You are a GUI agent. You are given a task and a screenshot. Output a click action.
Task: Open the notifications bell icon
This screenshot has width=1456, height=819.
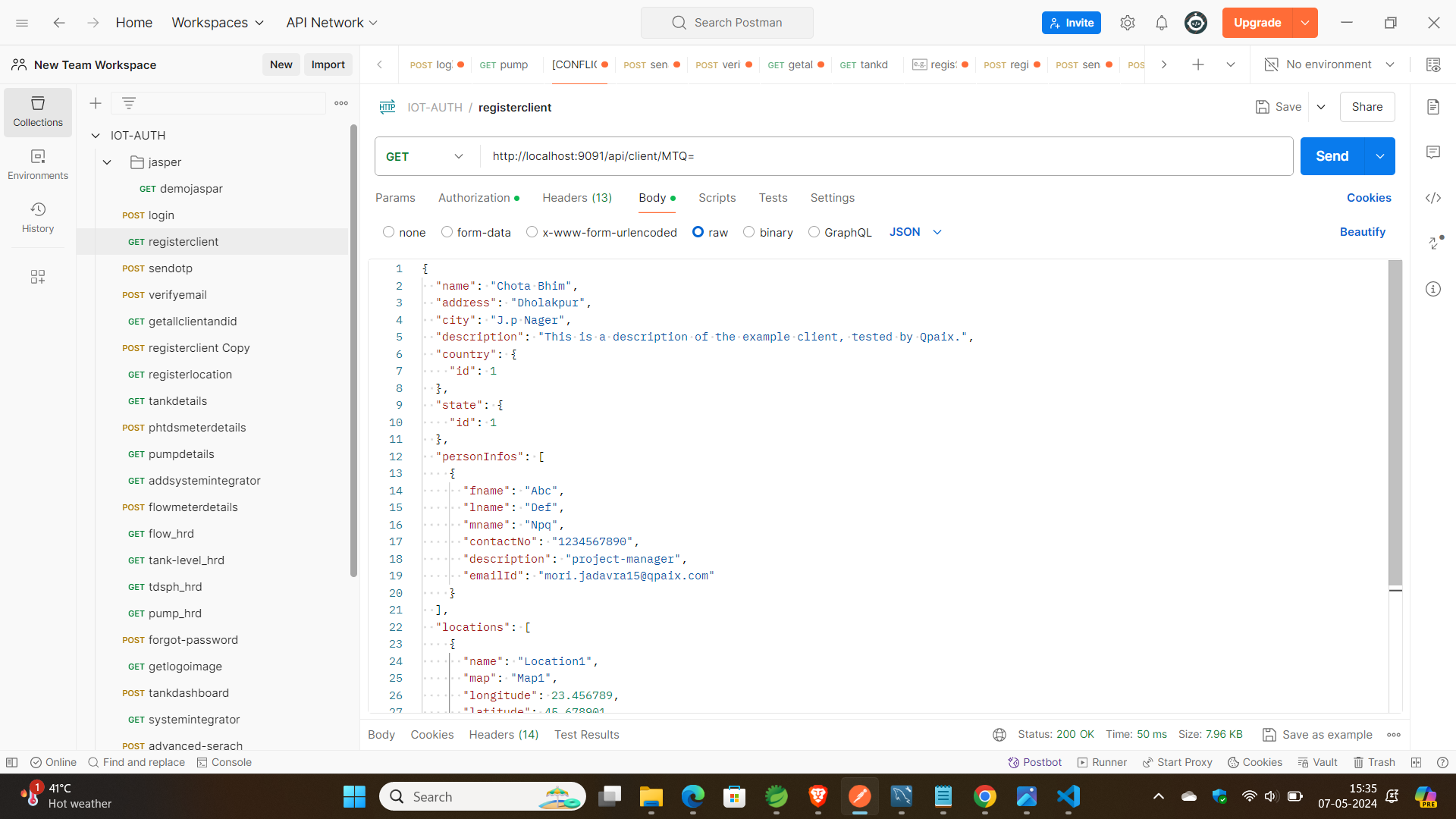pos(1161,23)
